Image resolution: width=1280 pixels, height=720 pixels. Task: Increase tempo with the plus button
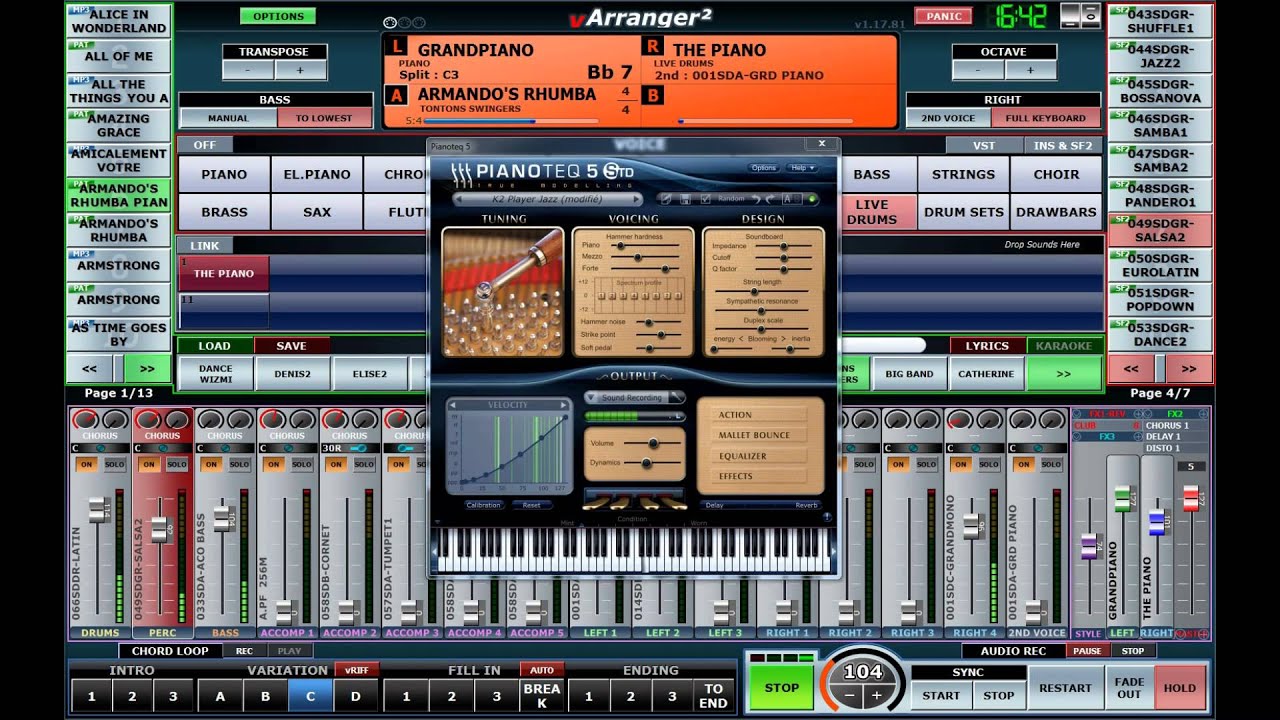click(877, 695)
